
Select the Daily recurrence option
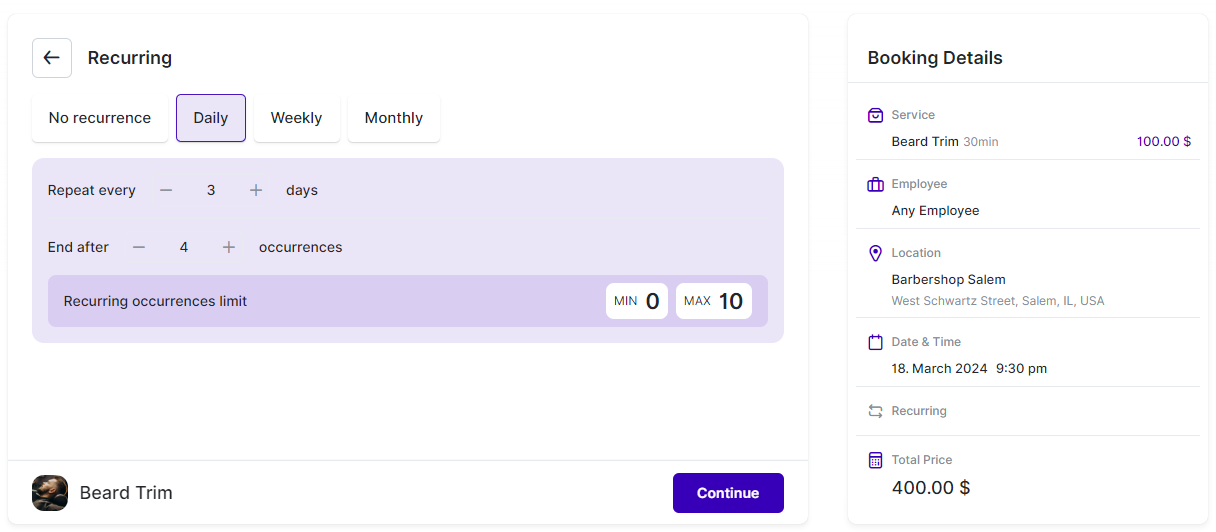(211, 118)
